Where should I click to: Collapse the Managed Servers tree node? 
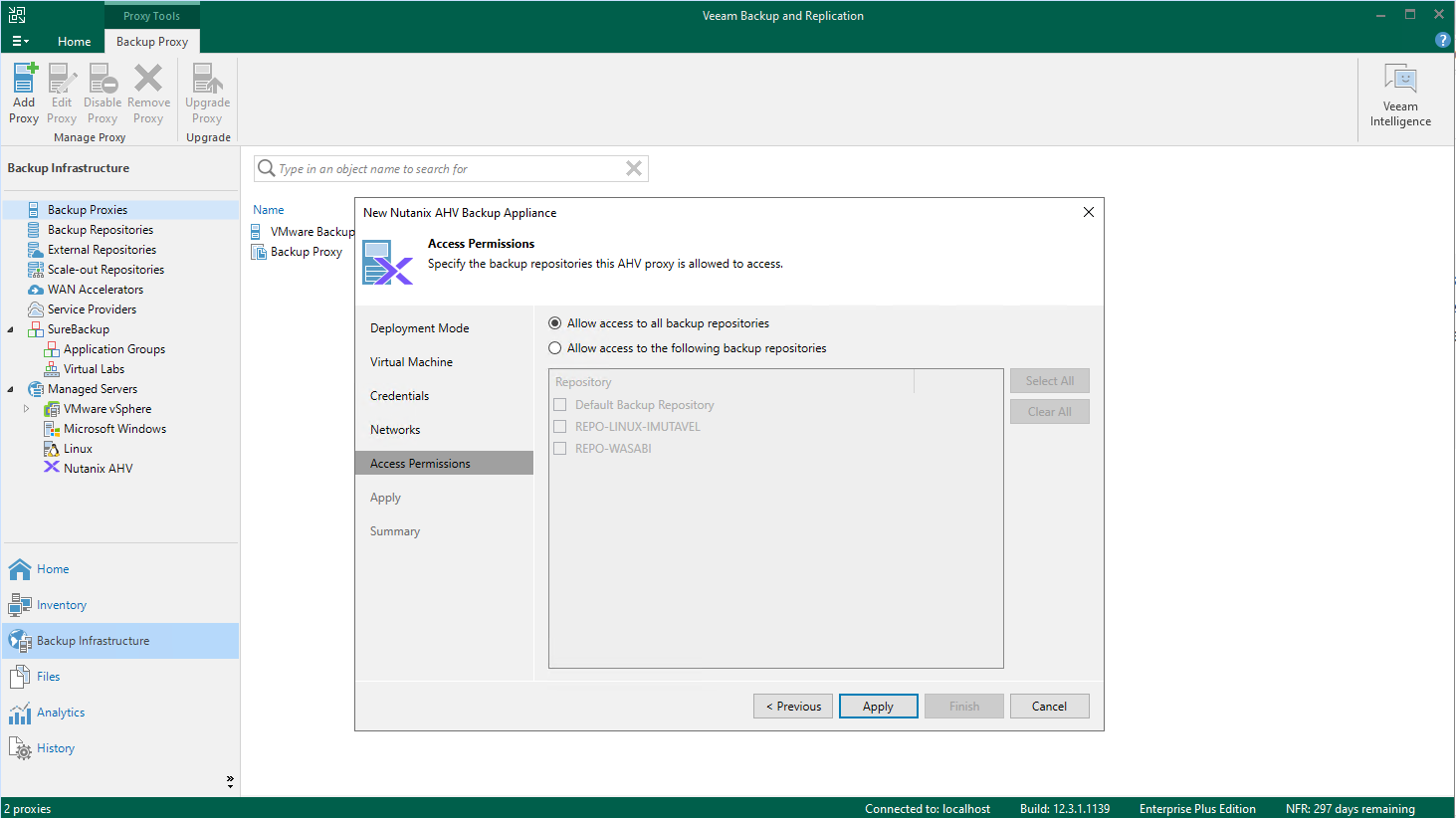[x=11, y=389]
